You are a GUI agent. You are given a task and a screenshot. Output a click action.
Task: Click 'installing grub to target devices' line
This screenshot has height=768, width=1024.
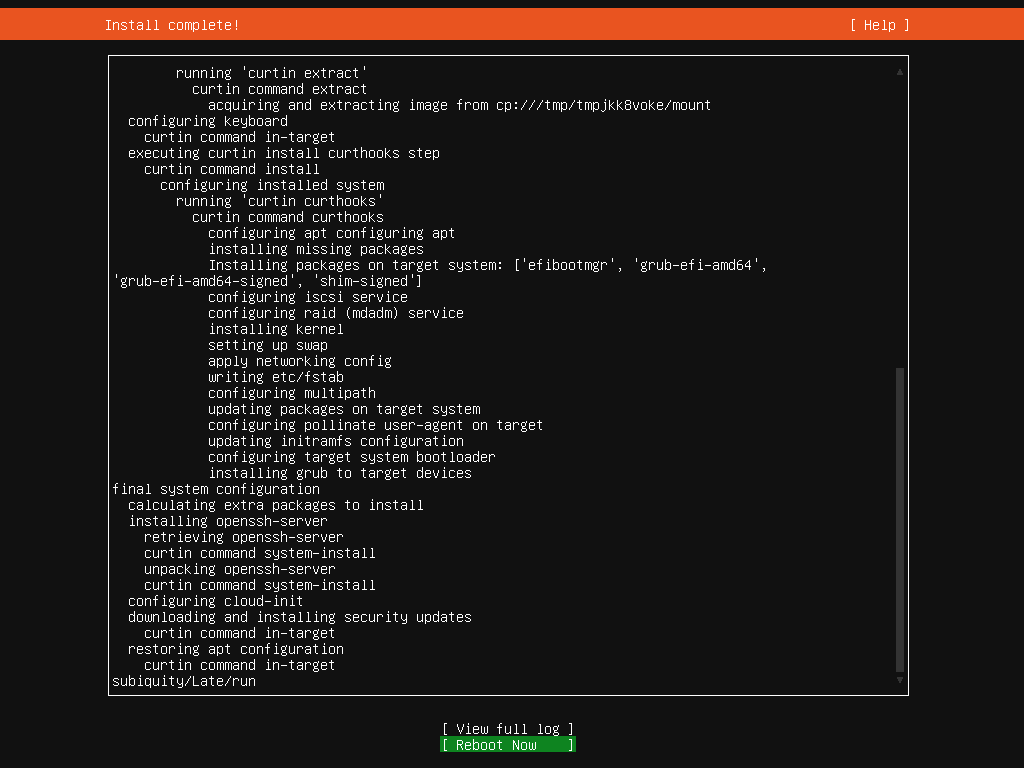coord(340,473)
